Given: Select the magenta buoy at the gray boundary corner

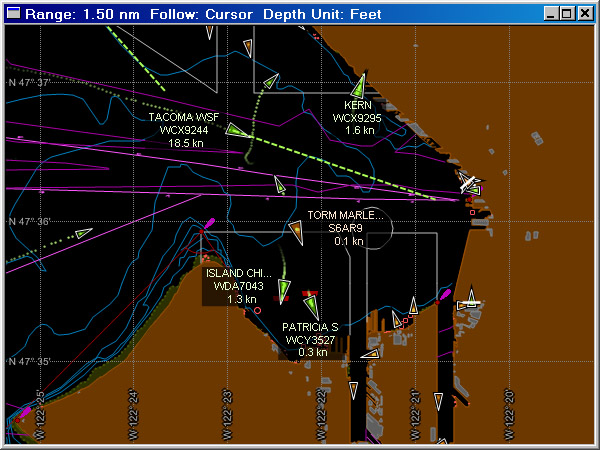Looking at the screenshot, I should [x=210, y=223].
